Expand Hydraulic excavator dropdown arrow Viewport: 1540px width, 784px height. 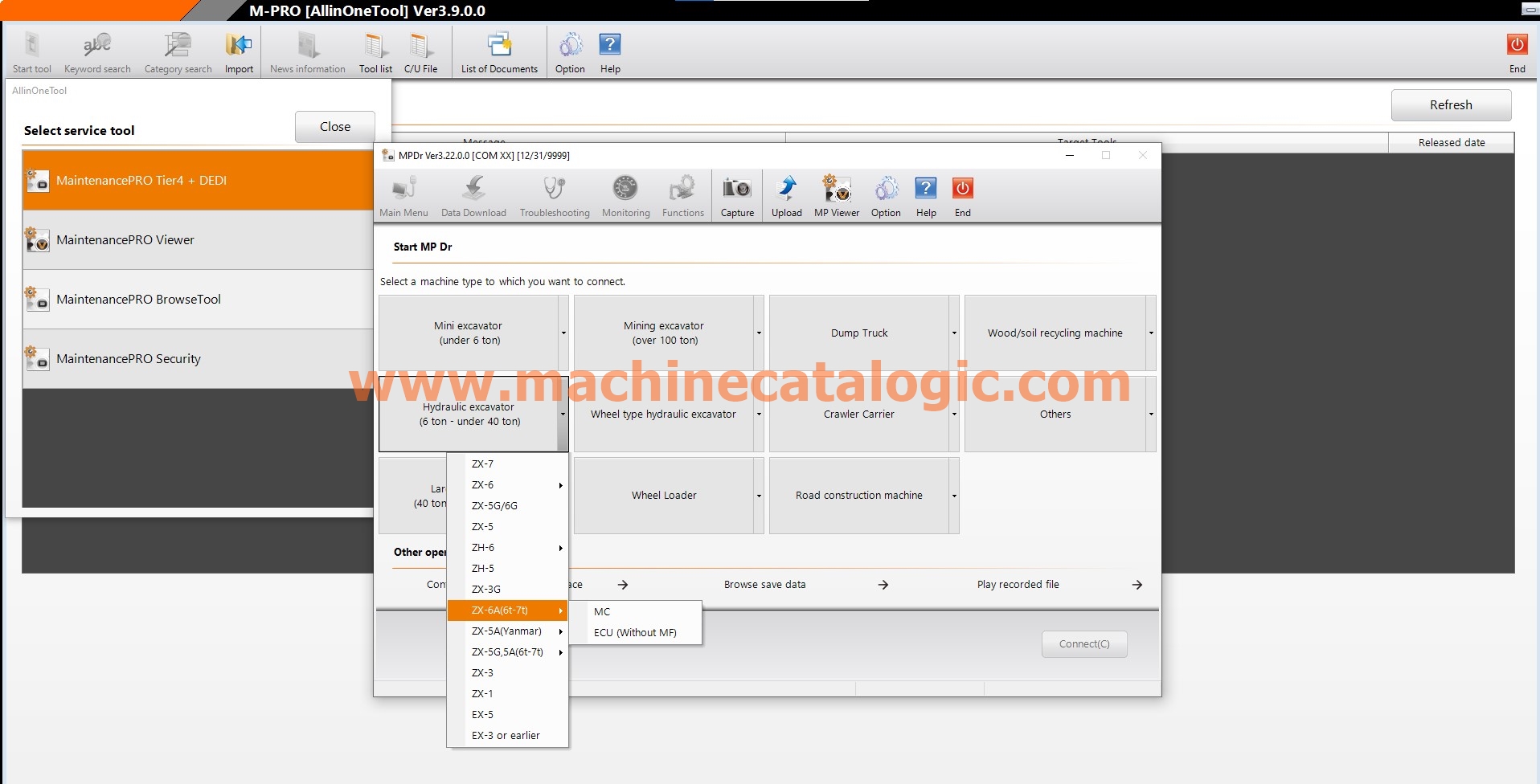[563, 414]
